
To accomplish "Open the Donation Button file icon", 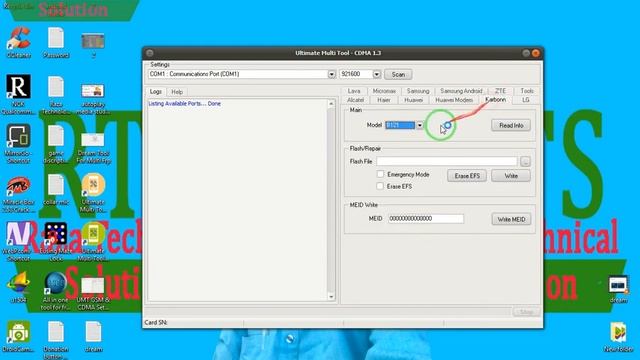I will (56, 340).
